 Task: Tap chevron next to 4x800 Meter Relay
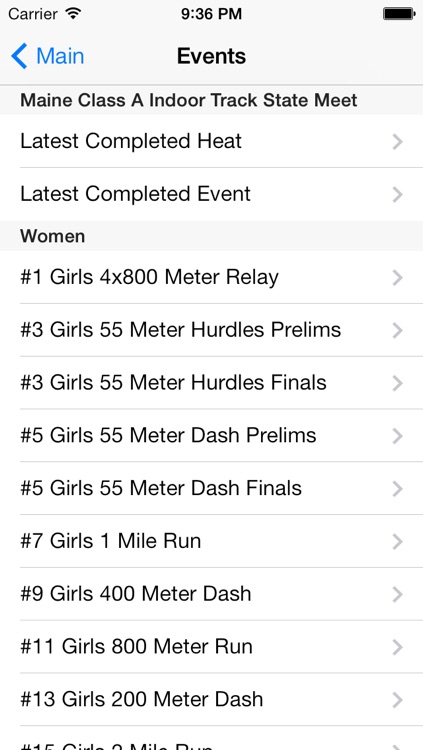(x=397, y=277)
